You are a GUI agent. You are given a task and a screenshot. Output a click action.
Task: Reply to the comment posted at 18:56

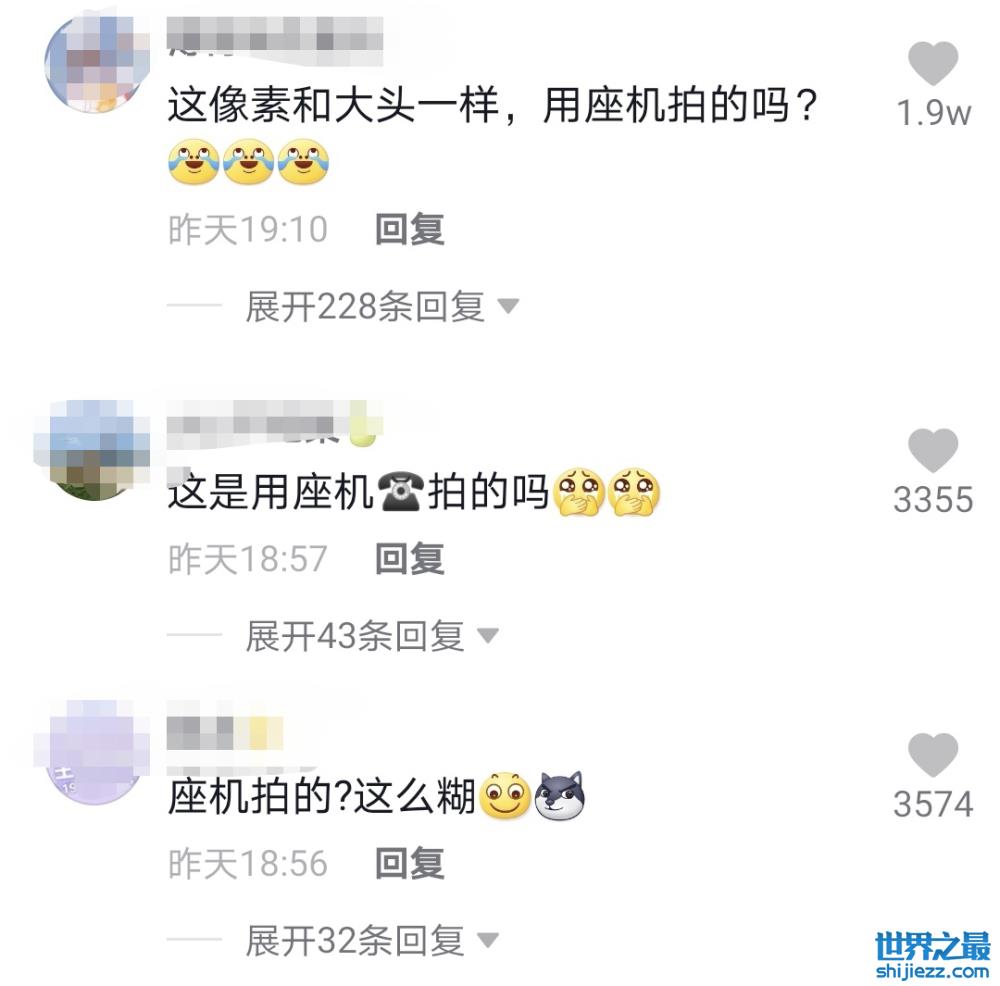[x=409, y=864]
